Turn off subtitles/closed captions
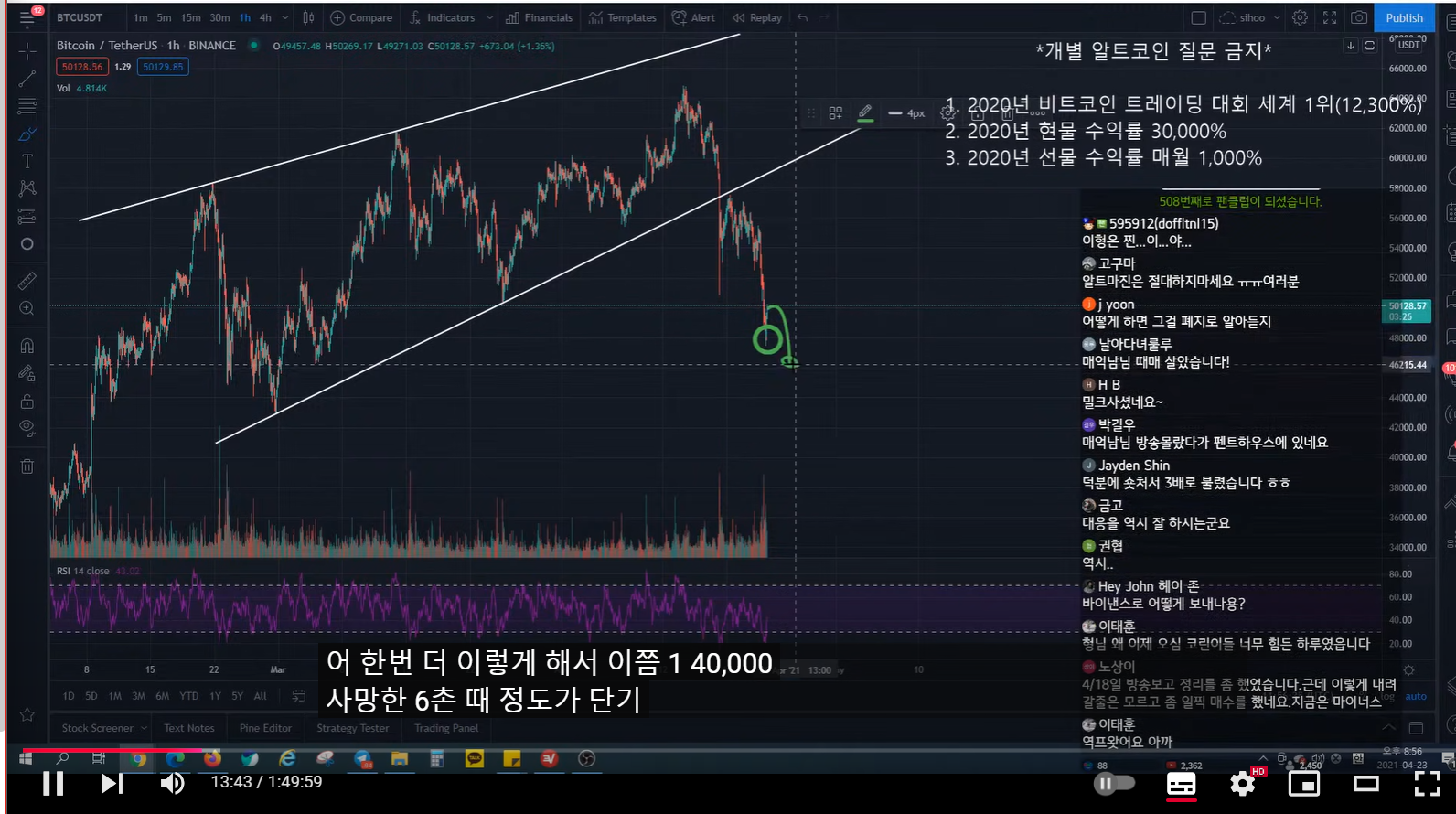The width and height of the screenshot is (1456, 814). coord(1181,784)
